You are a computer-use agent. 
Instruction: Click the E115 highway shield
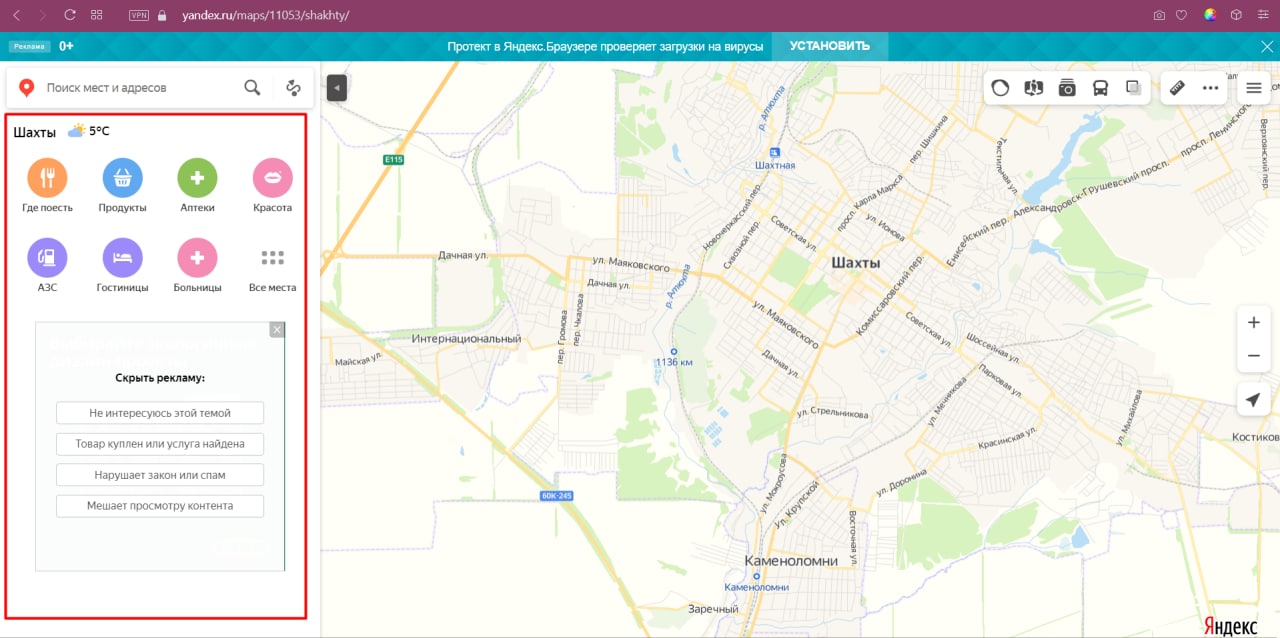[x=393, y=160]
